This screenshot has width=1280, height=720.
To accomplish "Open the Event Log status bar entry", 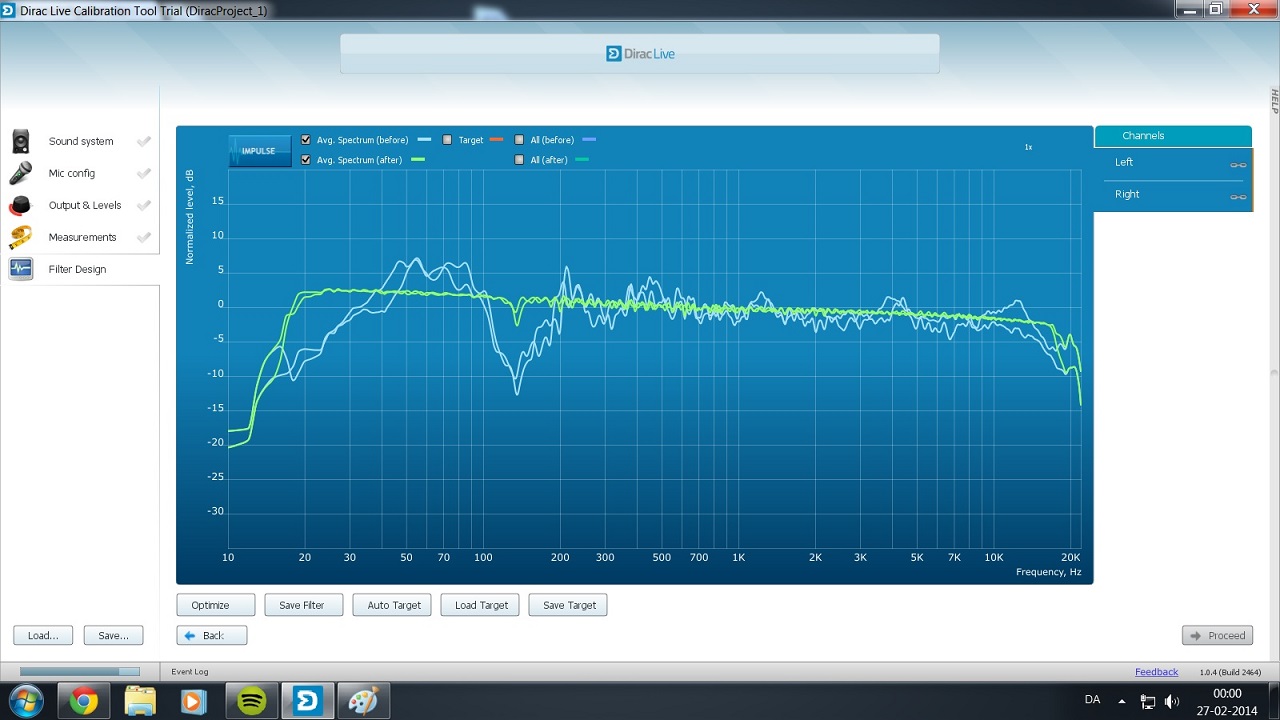I will (190, 672).
